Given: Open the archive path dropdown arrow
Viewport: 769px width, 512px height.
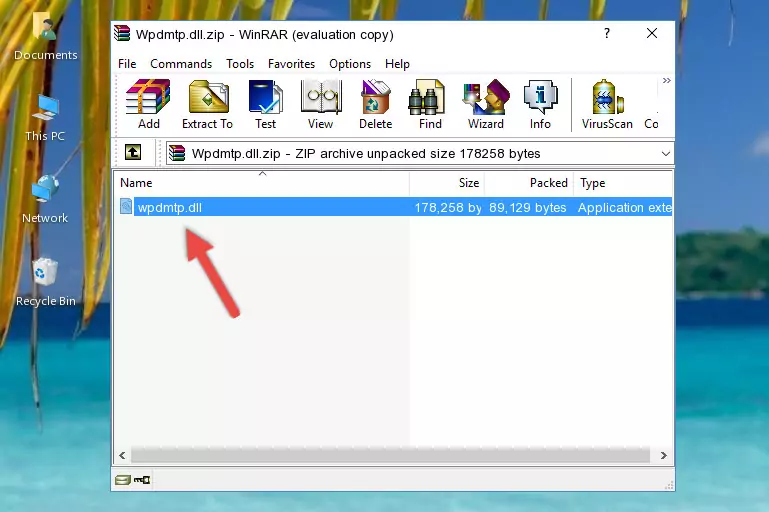Looking at the screenshot, I should (x=665, y=154).
